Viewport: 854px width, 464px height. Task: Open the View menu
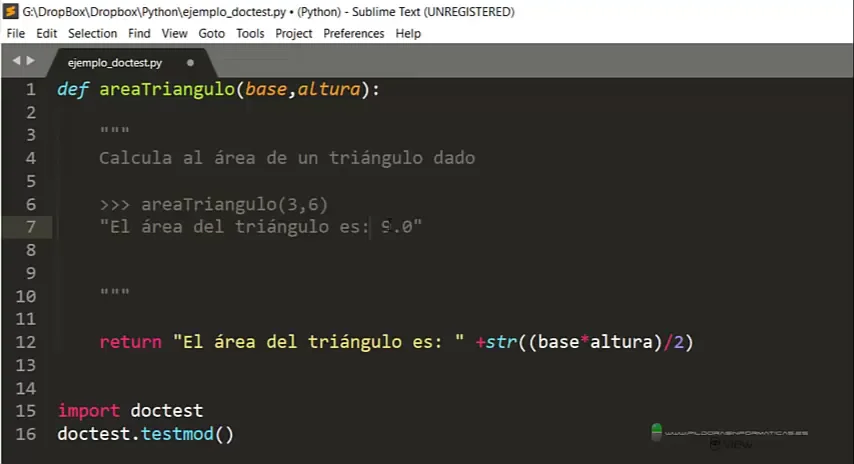(x=174, y=33)
